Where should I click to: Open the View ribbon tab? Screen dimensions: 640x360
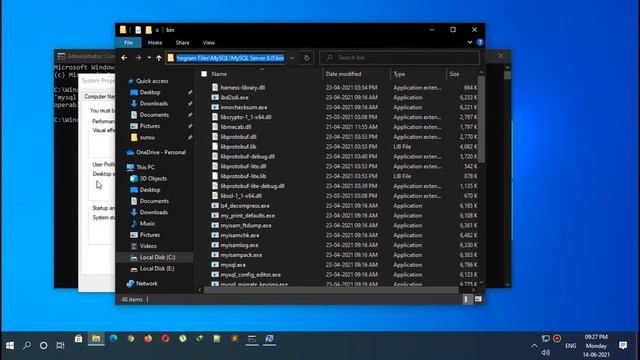[x=209, y=42]
